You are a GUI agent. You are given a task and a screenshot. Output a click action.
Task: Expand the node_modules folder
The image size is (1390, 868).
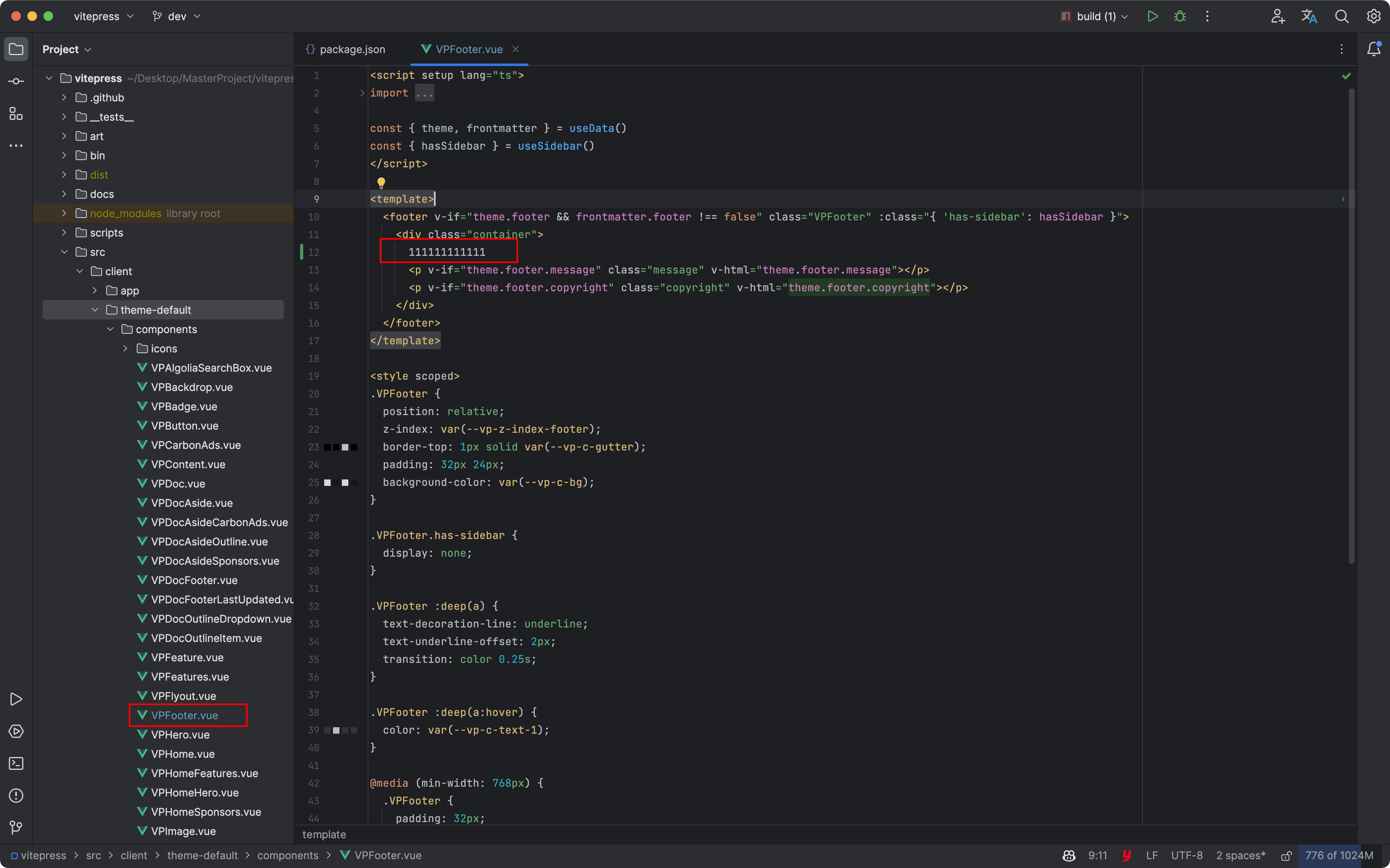(x=64, y=212)
